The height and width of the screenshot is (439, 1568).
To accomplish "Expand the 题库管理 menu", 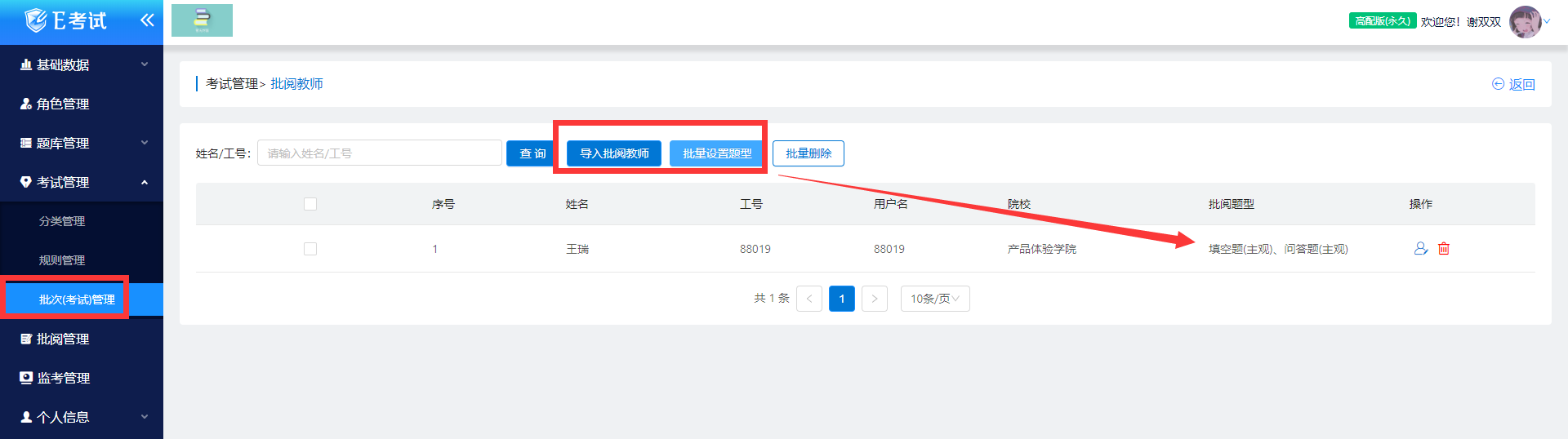I will [82, 143].
